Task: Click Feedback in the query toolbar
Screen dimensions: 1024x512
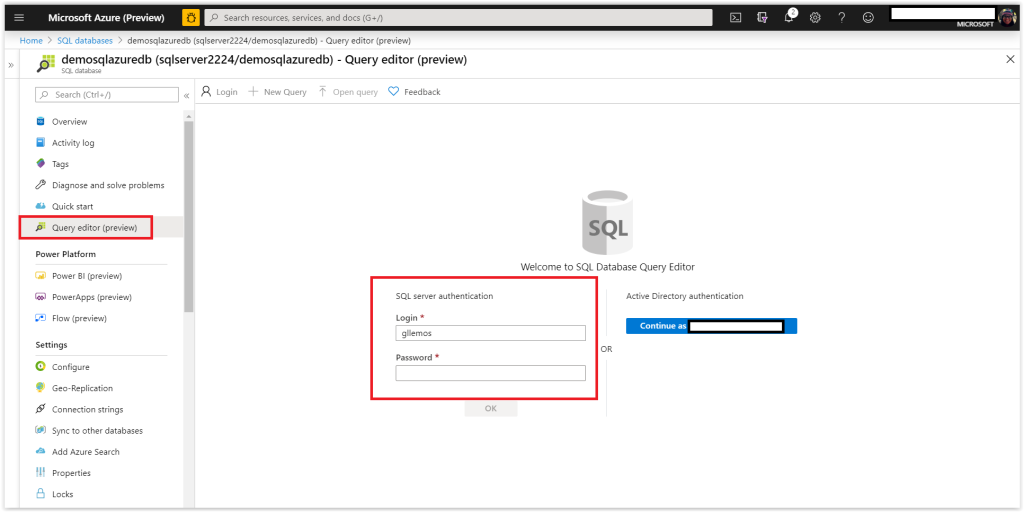Action: [415, 92]
